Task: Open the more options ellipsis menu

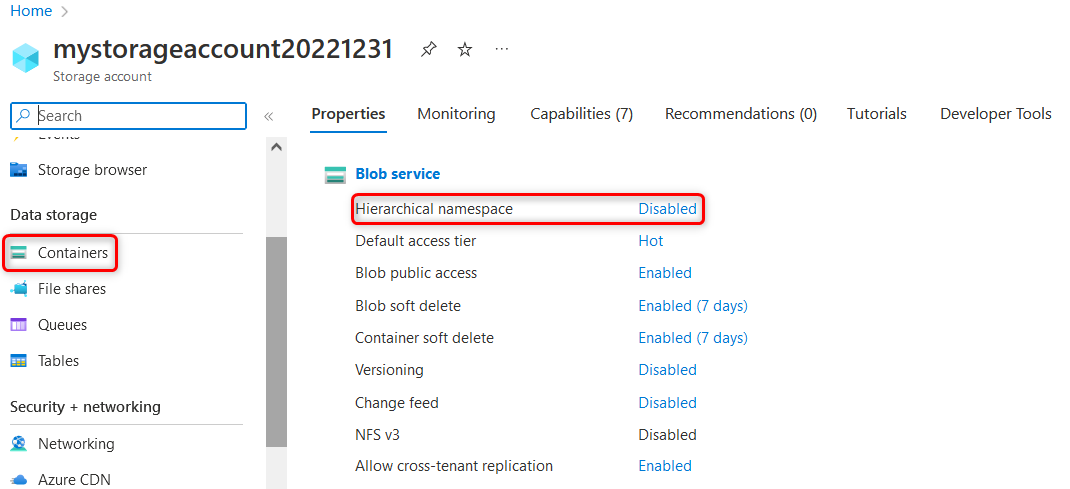Action: click(502, 49)
